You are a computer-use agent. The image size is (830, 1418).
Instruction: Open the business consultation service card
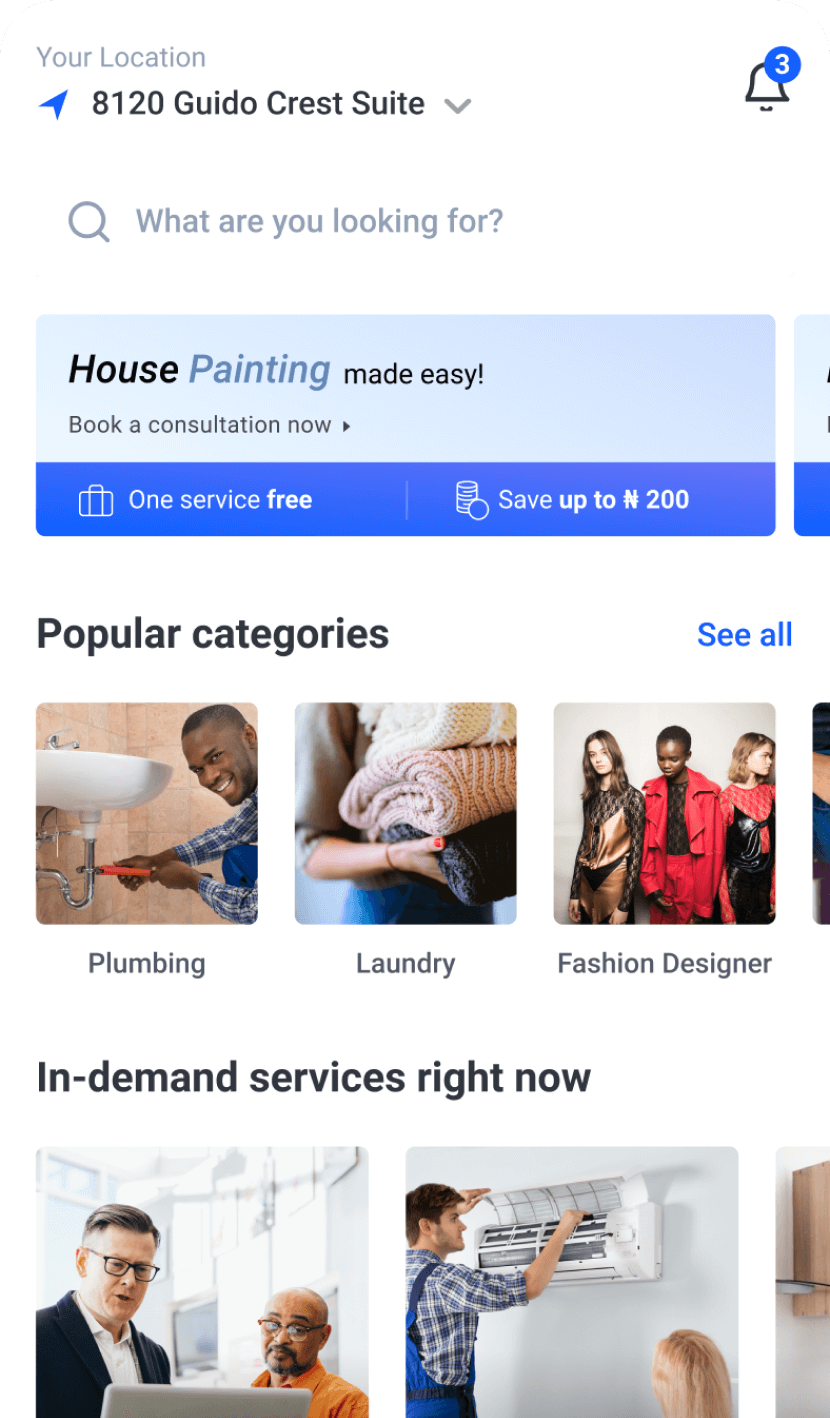click(203, 1282)
